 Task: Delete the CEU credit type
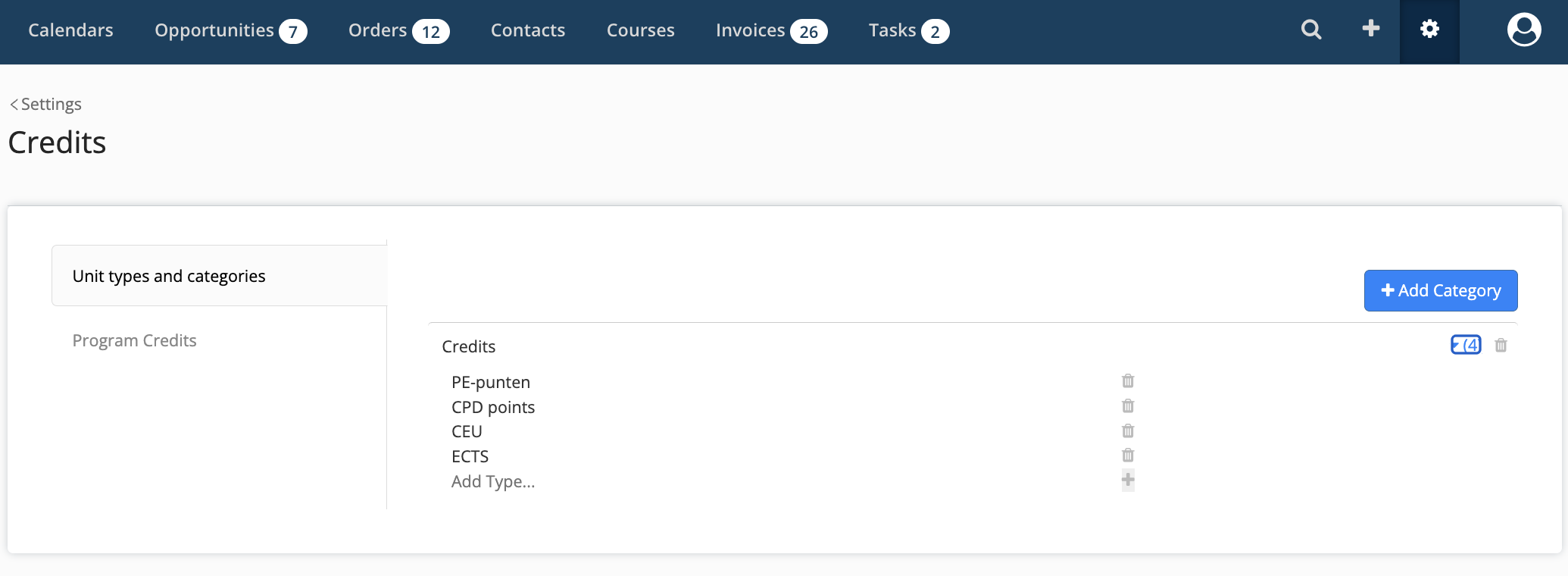1128,430
